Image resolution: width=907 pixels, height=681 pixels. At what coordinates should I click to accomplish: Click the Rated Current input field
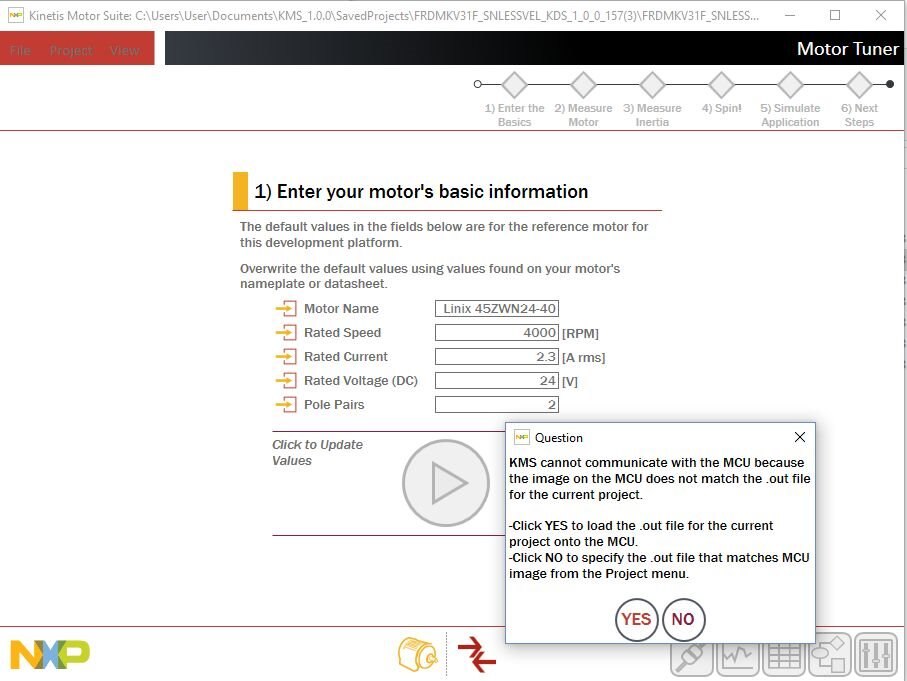tap(497, 356)
